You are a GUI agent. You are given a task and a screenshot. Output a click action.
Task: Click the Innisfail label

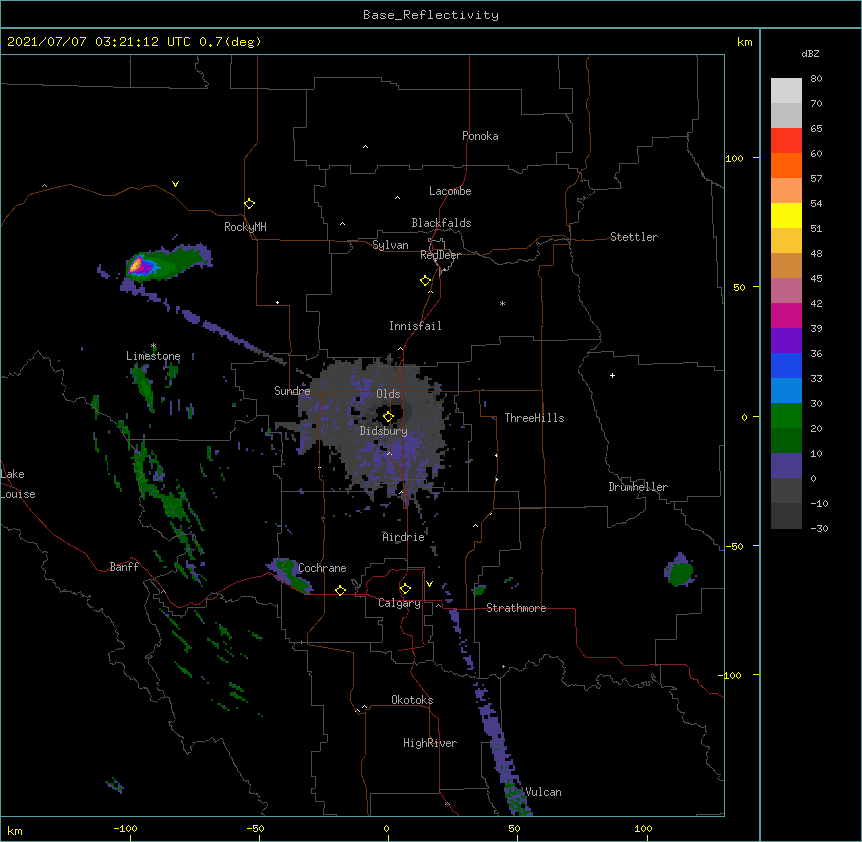(415, 326)
